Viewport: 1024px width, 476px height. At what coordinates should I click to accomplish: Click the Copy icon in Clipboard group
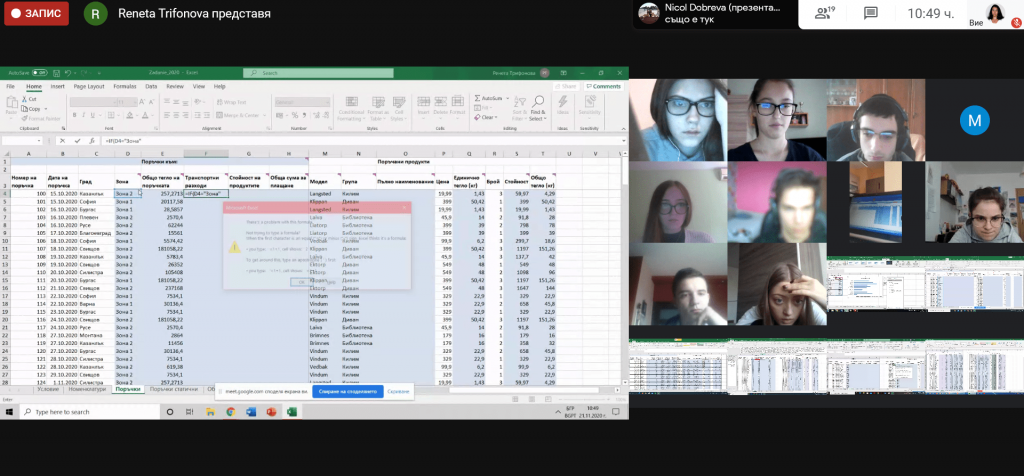25,109
